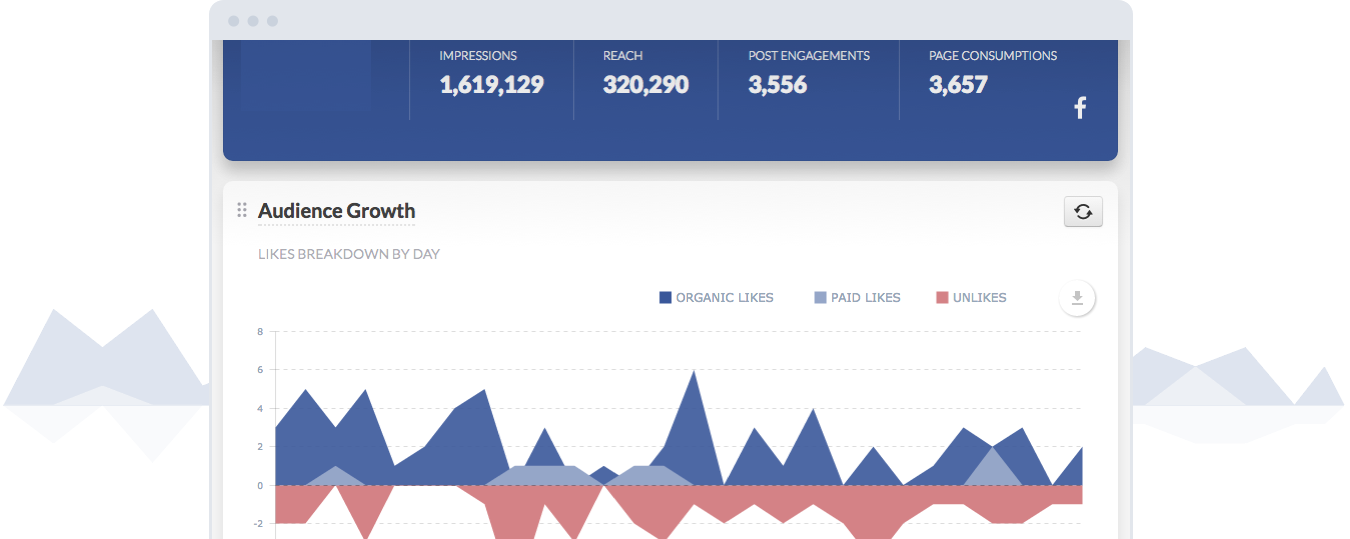
Task: Click the Facebook logo icon
Action: 1080,108
